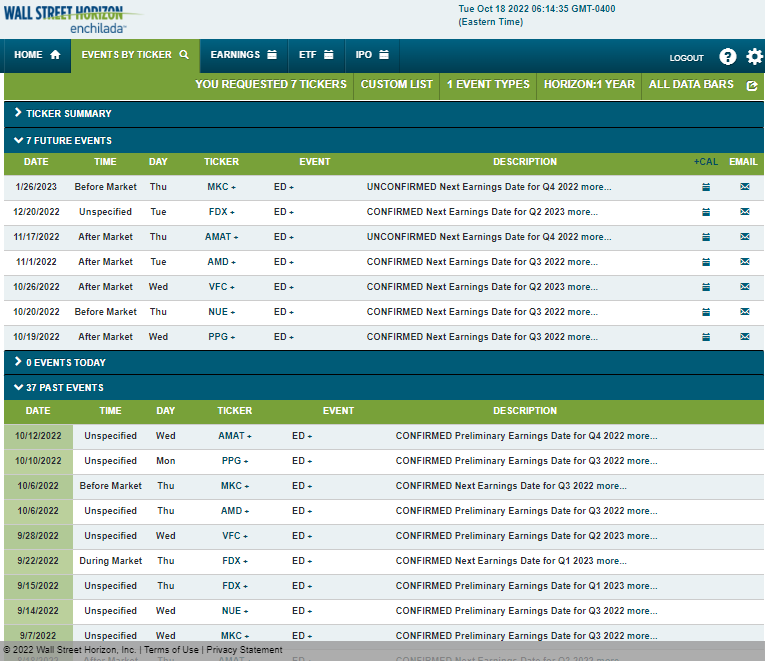
Task: Expand the 0 Events Today section
Action: [x=383, y=362]
